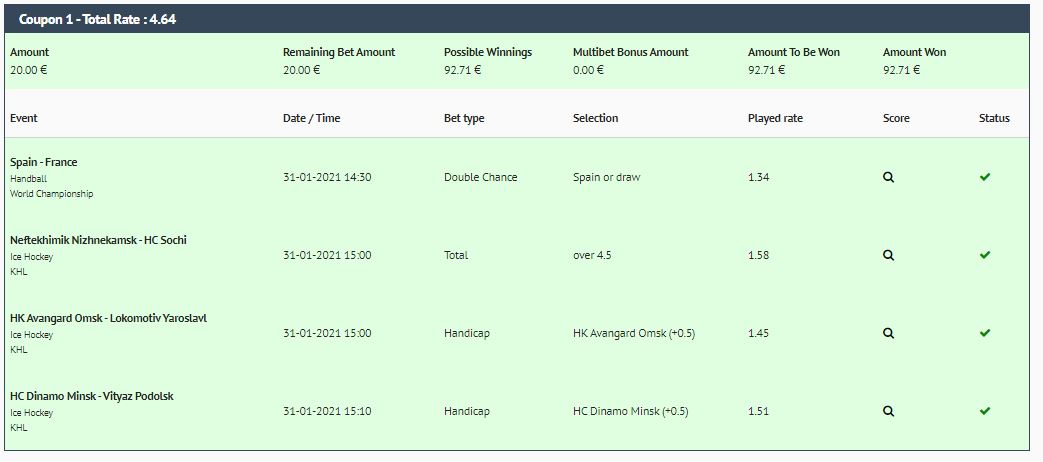1043x462 pixels.
Task: View score for Dinamo Minsk - Vityaz
Action: [888, 411]
